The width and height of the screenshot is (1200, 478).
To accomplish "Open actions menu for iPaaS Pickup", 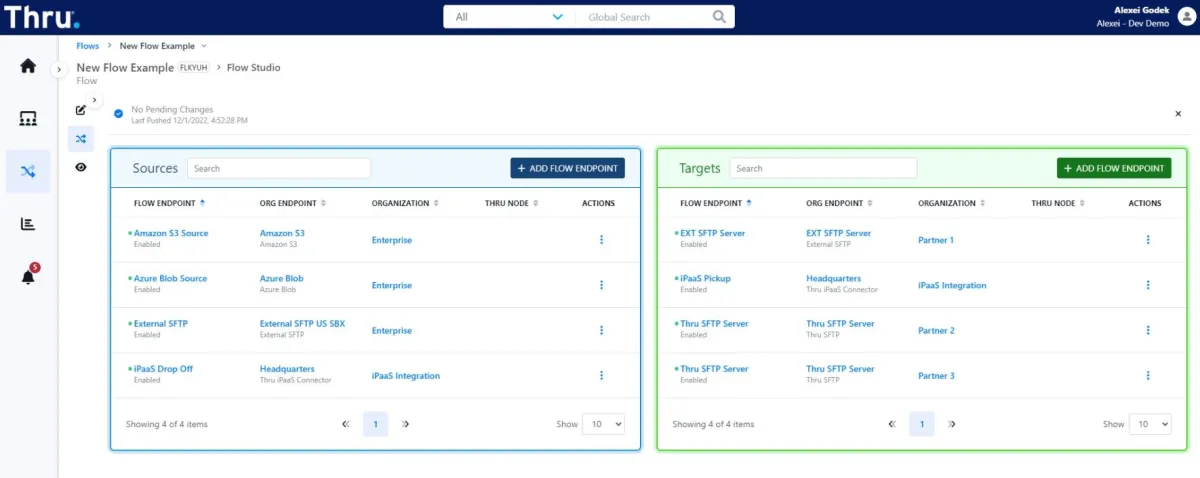I will coord(1148,285).
